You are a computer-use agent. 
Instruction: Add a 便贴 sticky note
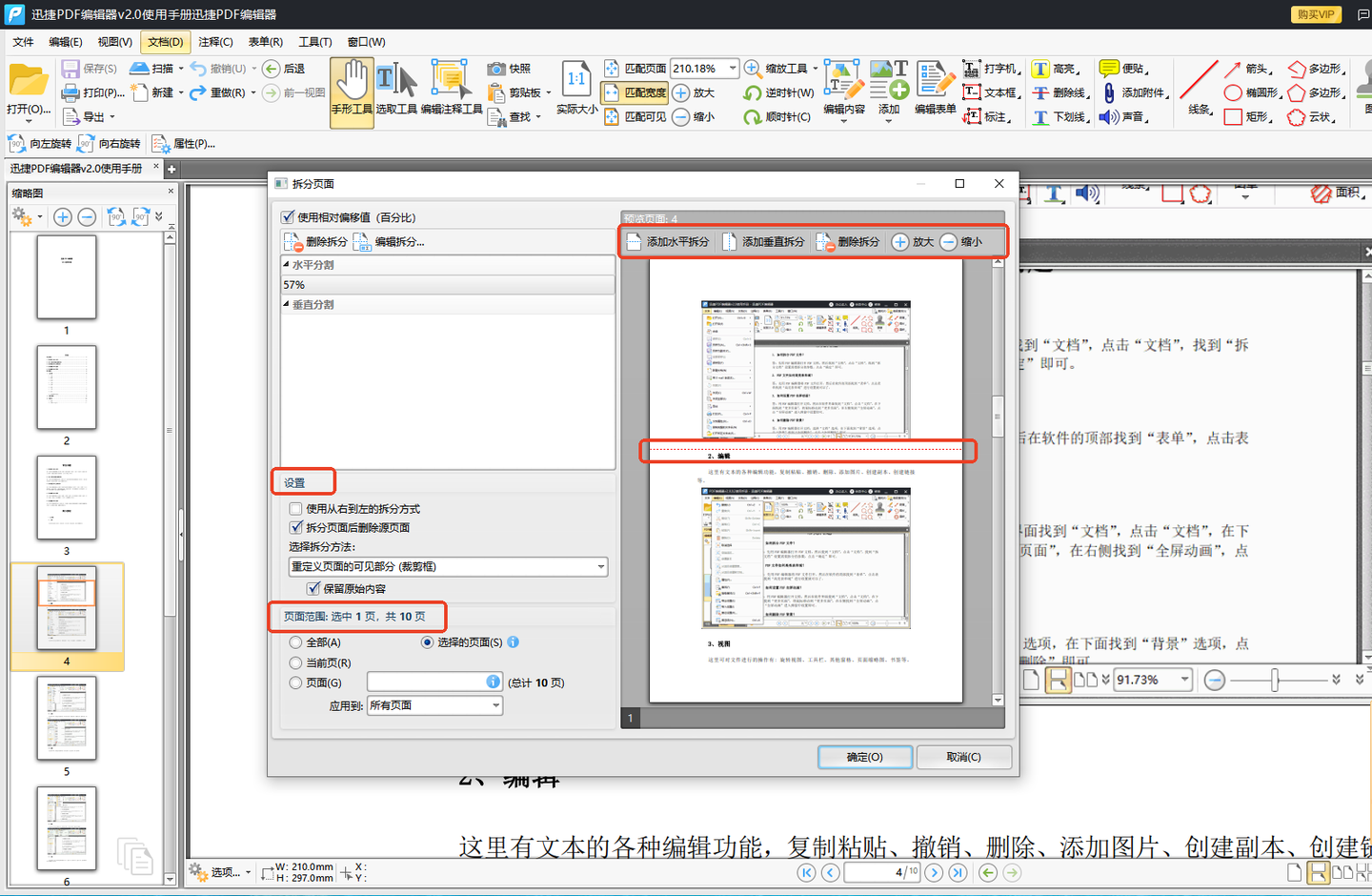pyautogui.click(x=1122, y=69)
